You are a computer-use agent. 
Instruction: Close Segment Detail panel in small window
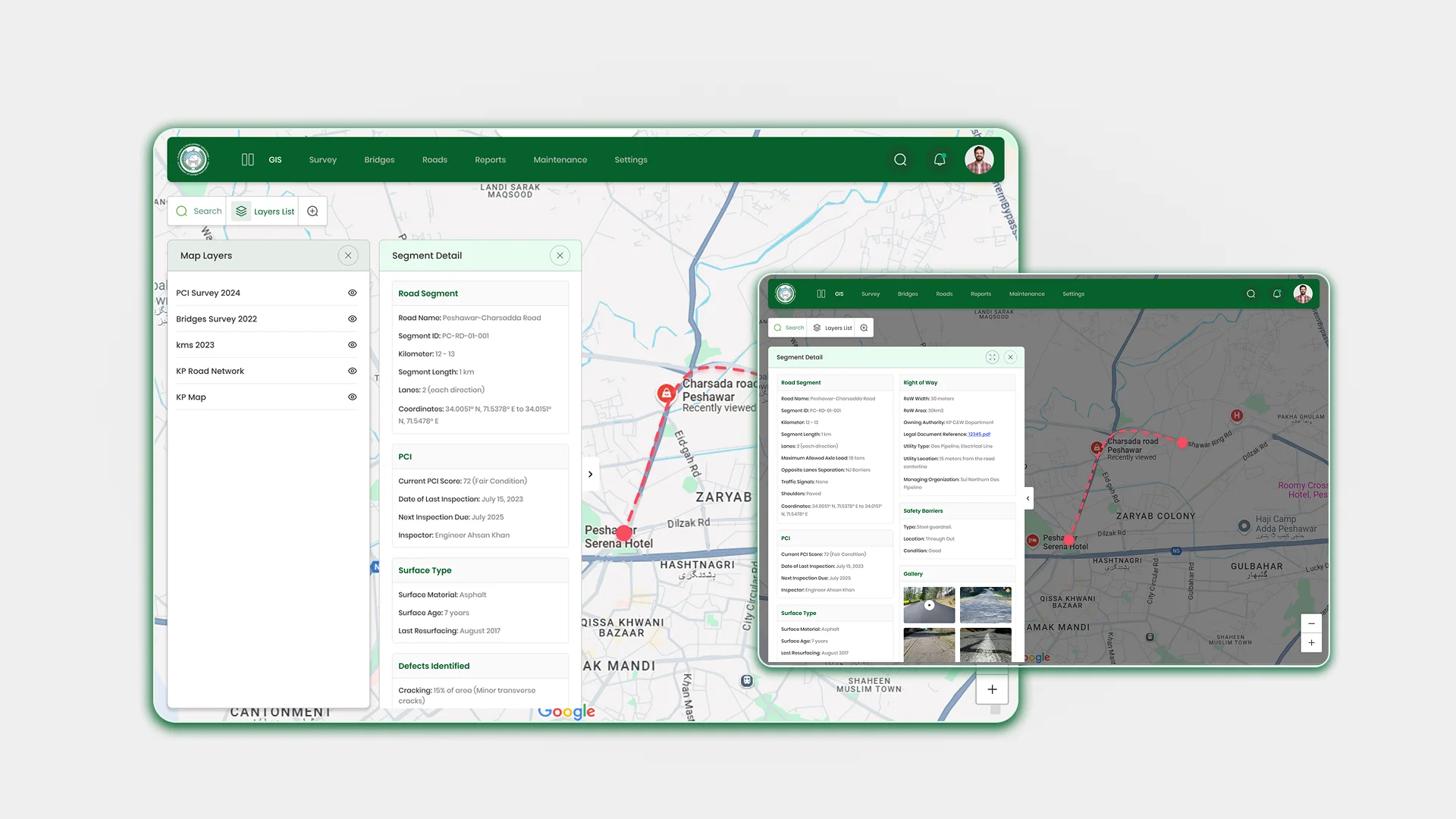[x=1010, y=357]
